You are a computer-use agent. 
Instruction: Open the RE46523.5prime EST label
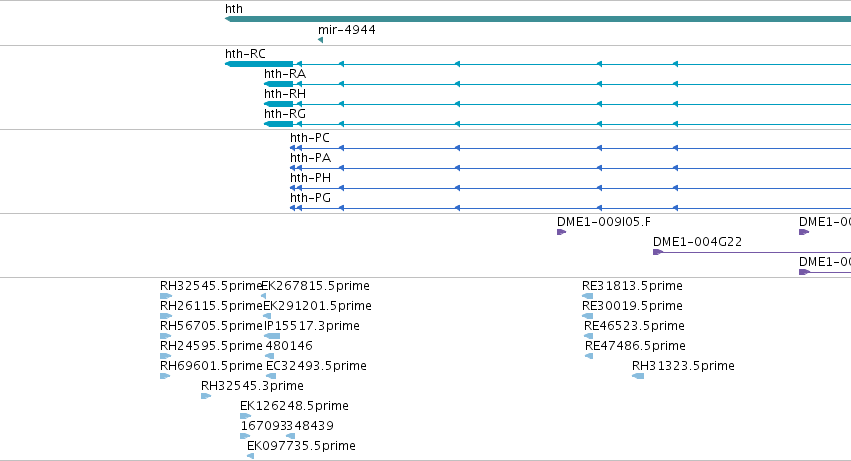(x=634, y=326)
